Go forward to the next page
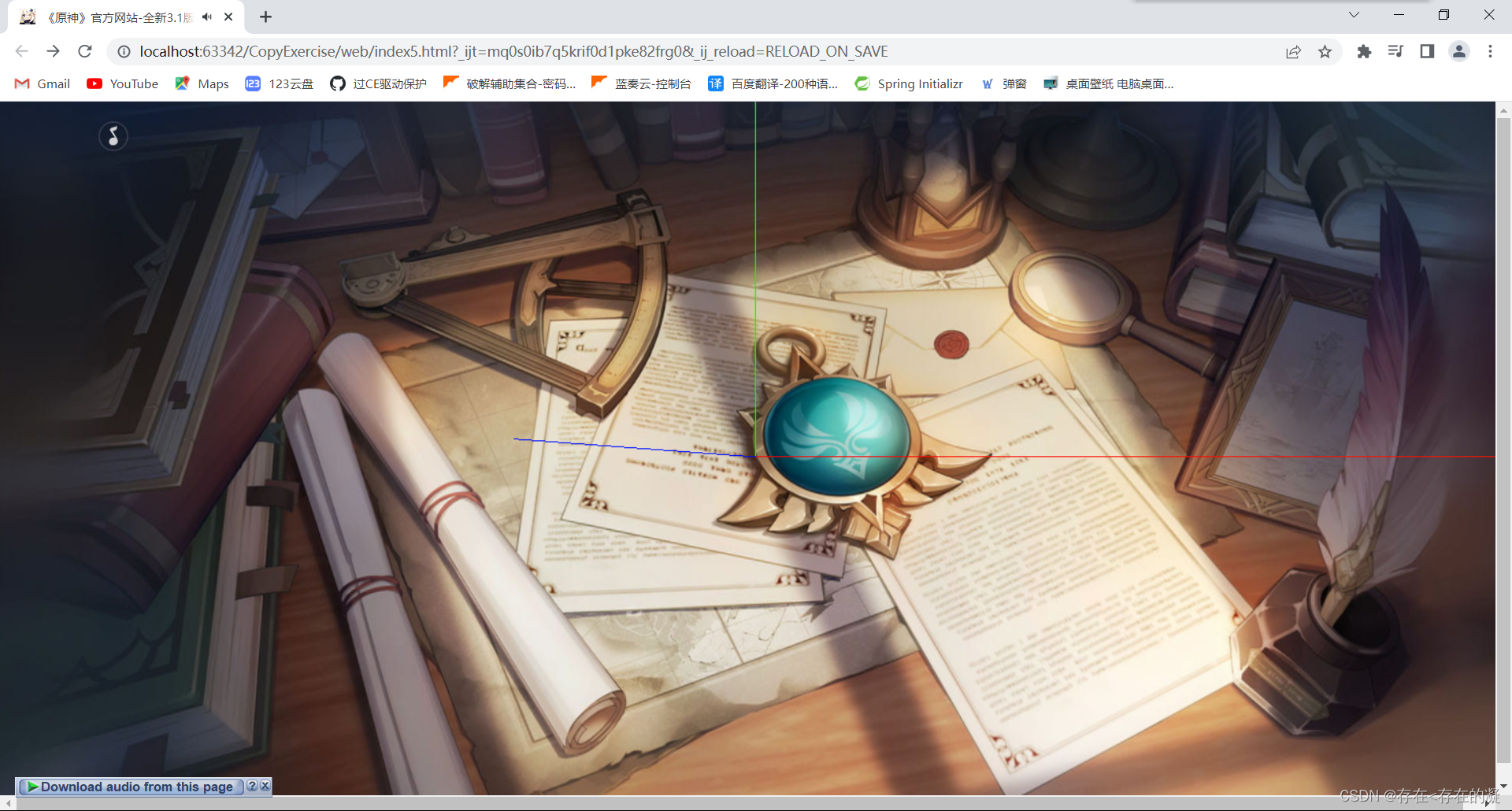This screenshot has width=1512, height=811. (53, 51)
